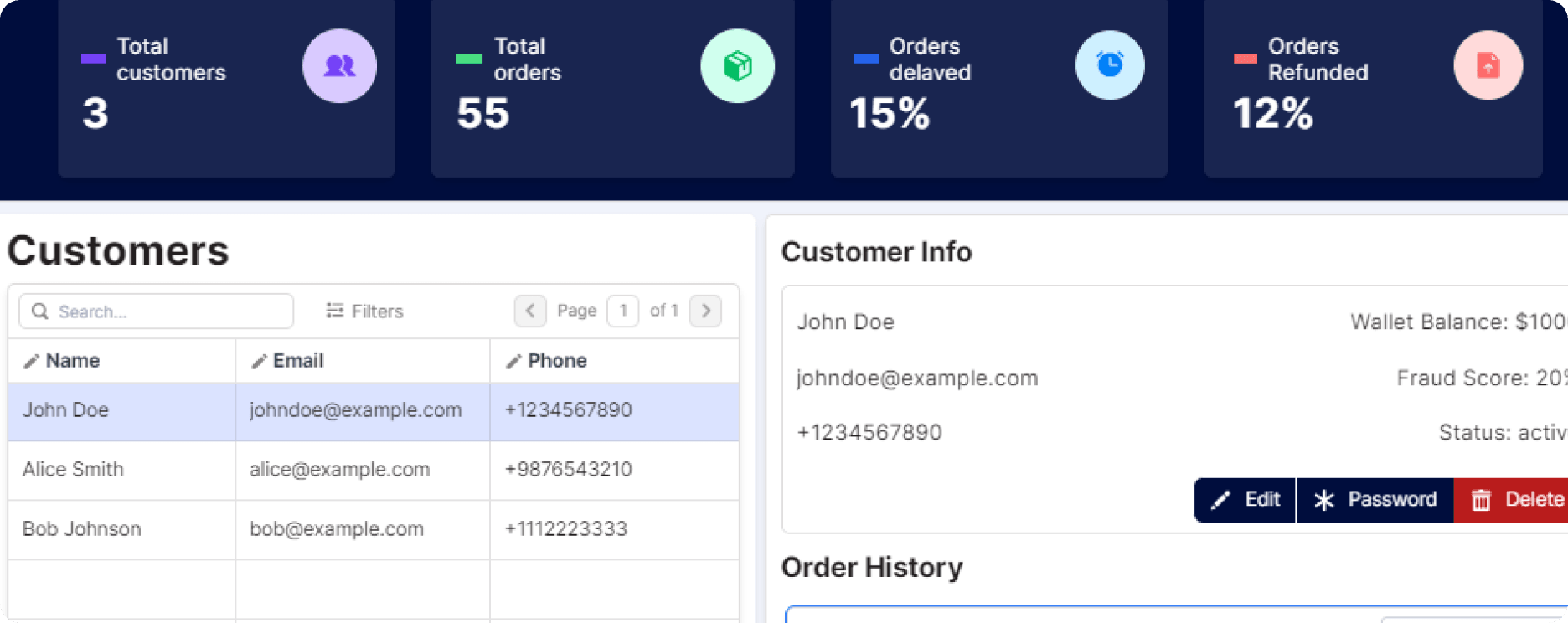Click the alice@example.com email cell
The image size is (1568, 623).
pos(339,470)
